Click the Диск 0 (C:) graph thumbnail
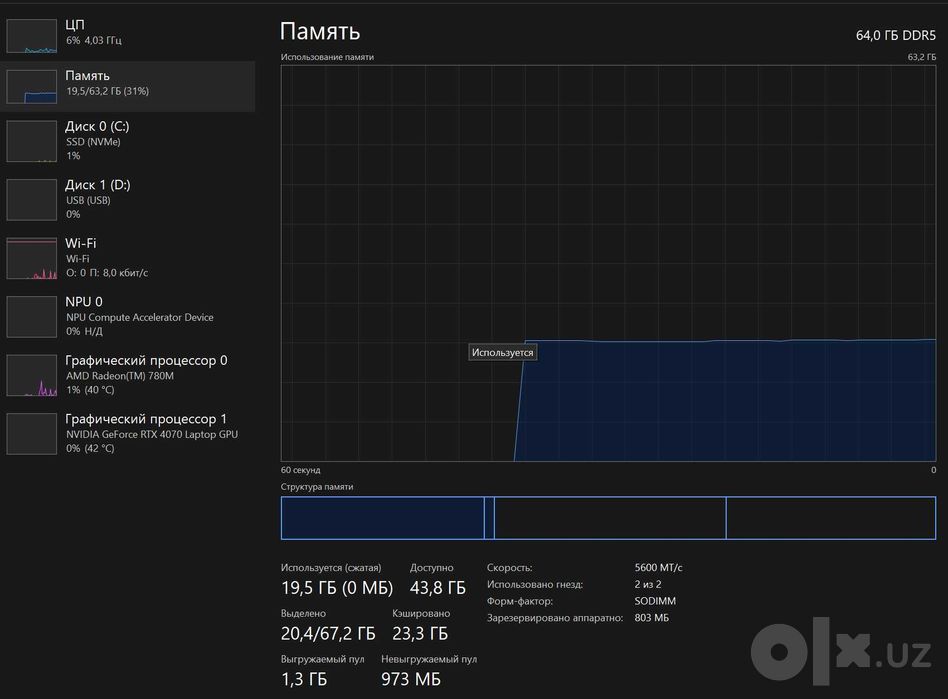This screenshot has width=948, height=699. click(x=31, y=141)
